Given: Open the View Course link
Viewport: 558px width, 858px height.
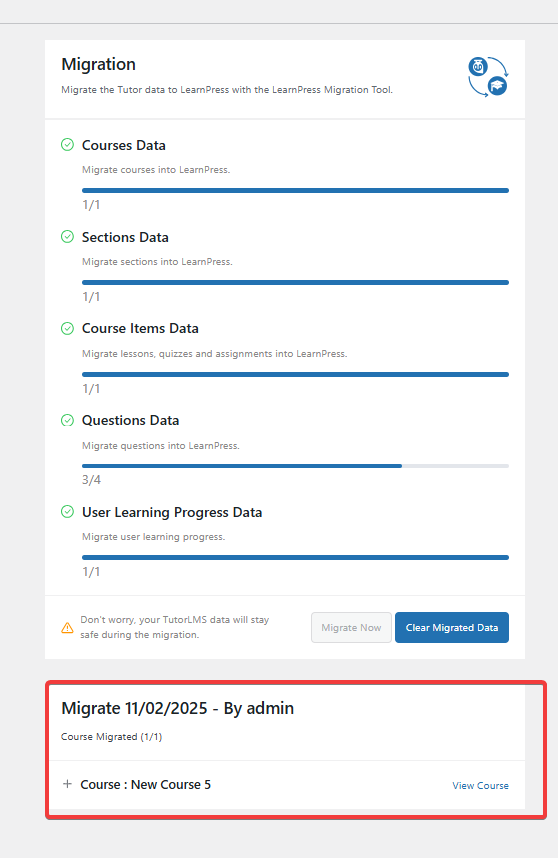Looking at the screenshot, I should pyautogui.click(x=480, y=785).
